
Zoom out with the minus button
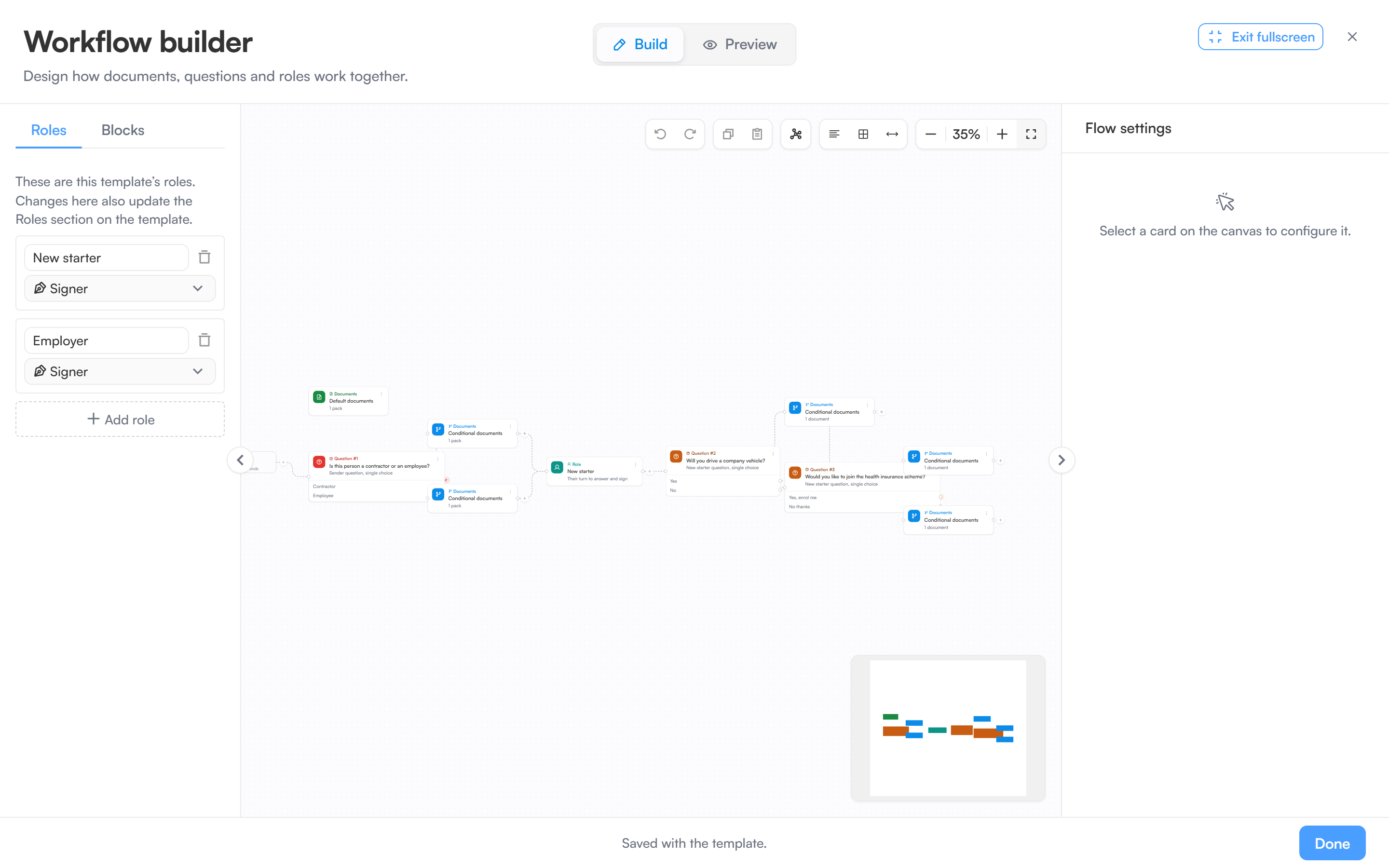coord(931,134)
